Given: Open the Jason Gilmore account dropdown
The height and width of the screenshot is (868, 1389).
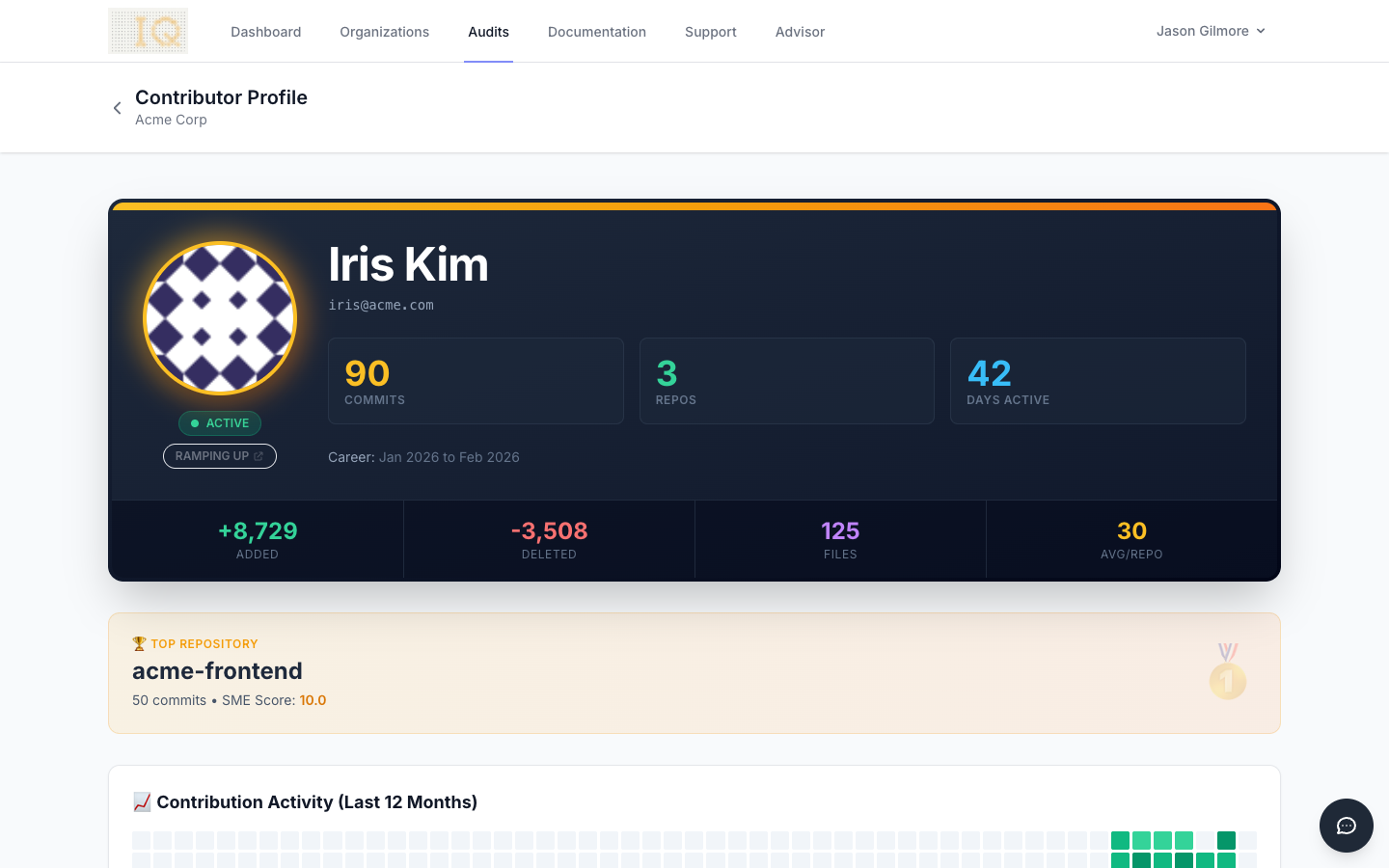Looking at the screenshot, I should [1203, 31].
